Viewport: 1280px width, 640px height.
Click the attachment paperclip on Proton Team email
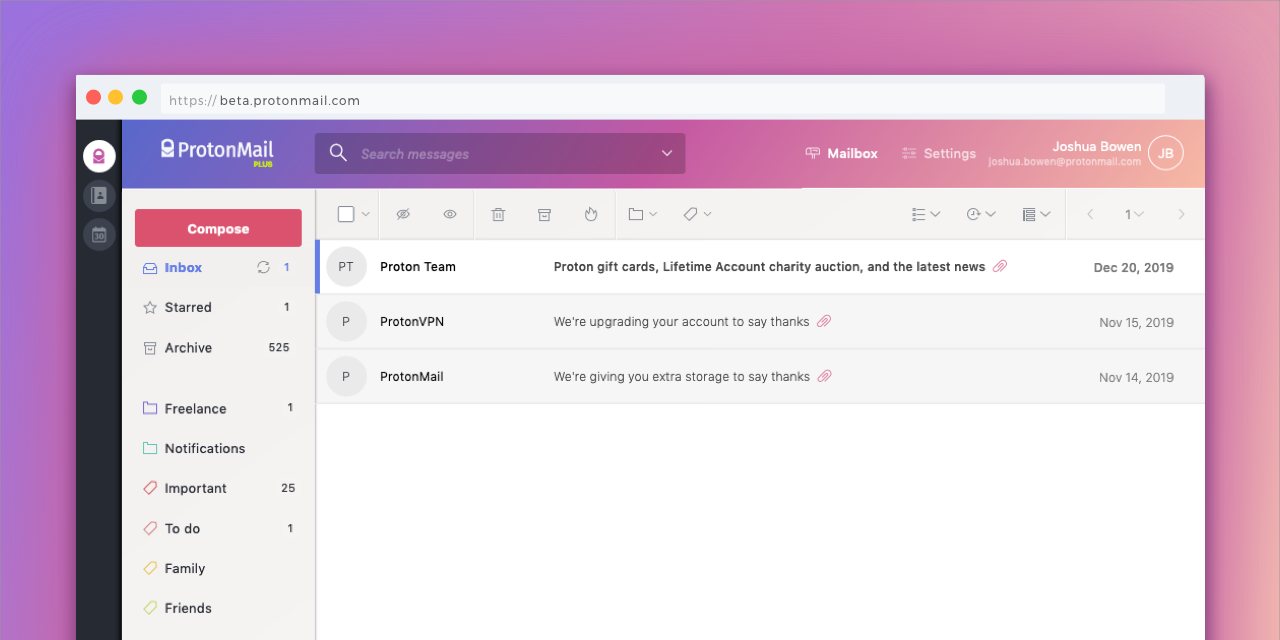tap(1000, 266)
